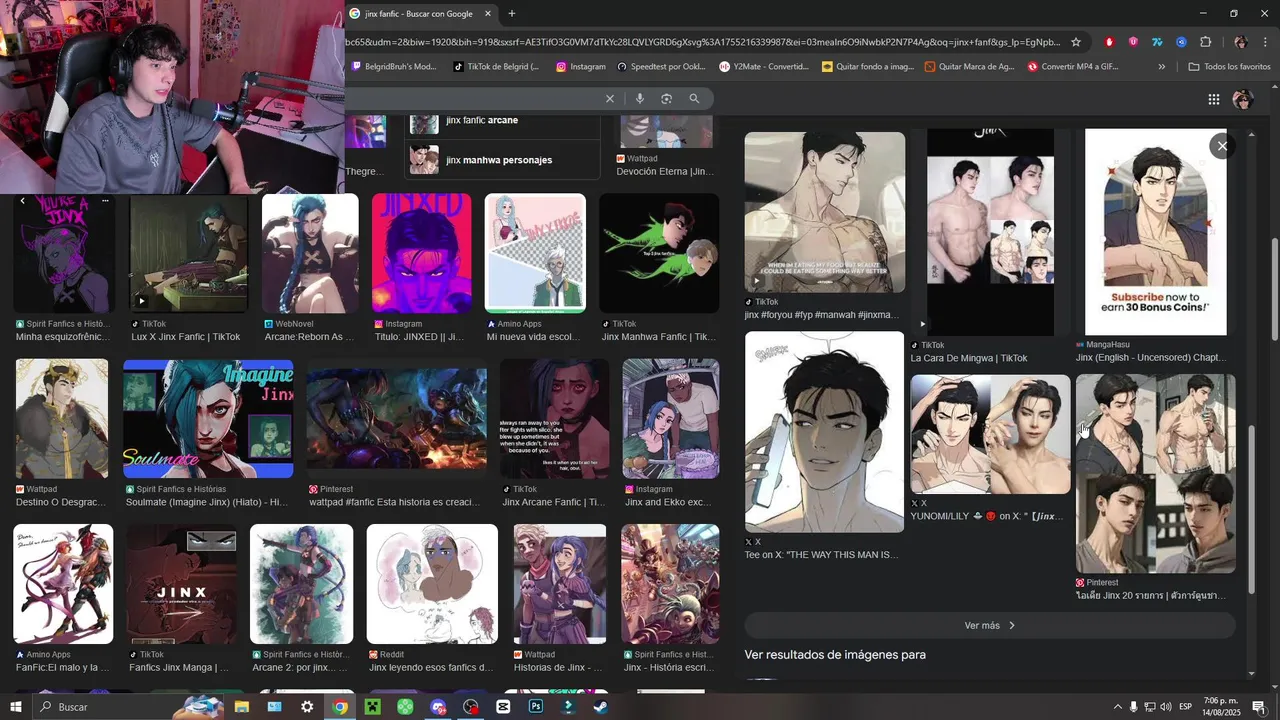Open the TikTok de Belgrid bookmark
The image size is (1280, 720).
click(496, 67)
